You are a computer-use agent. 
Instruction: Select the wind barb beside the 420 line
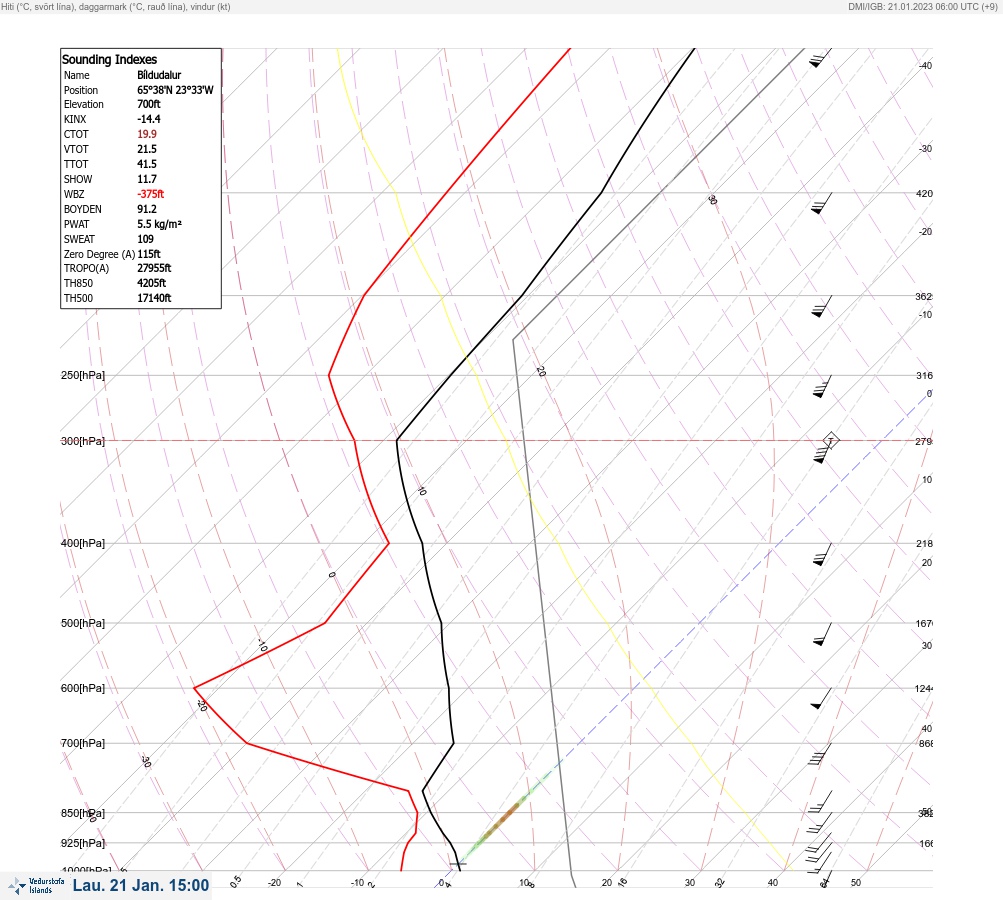(x=822, y=203)
